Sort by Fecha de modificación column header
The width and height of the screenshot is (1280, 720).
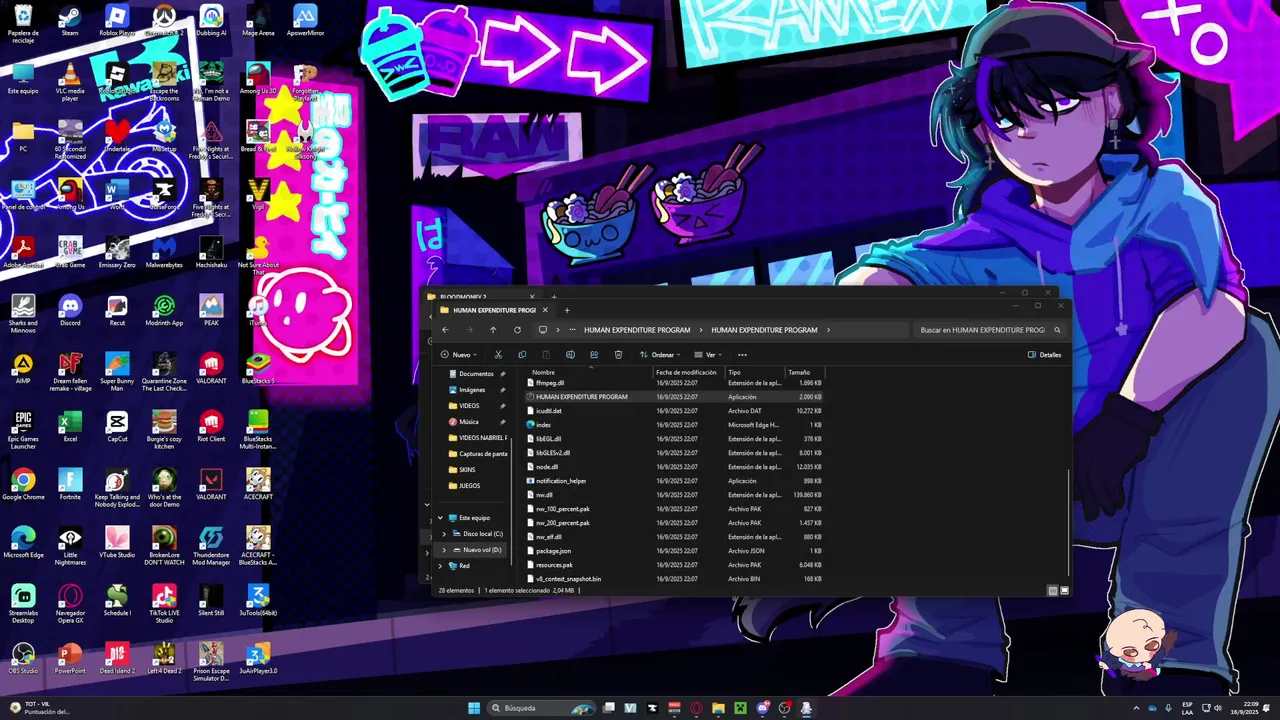click(x=688, y=372)
